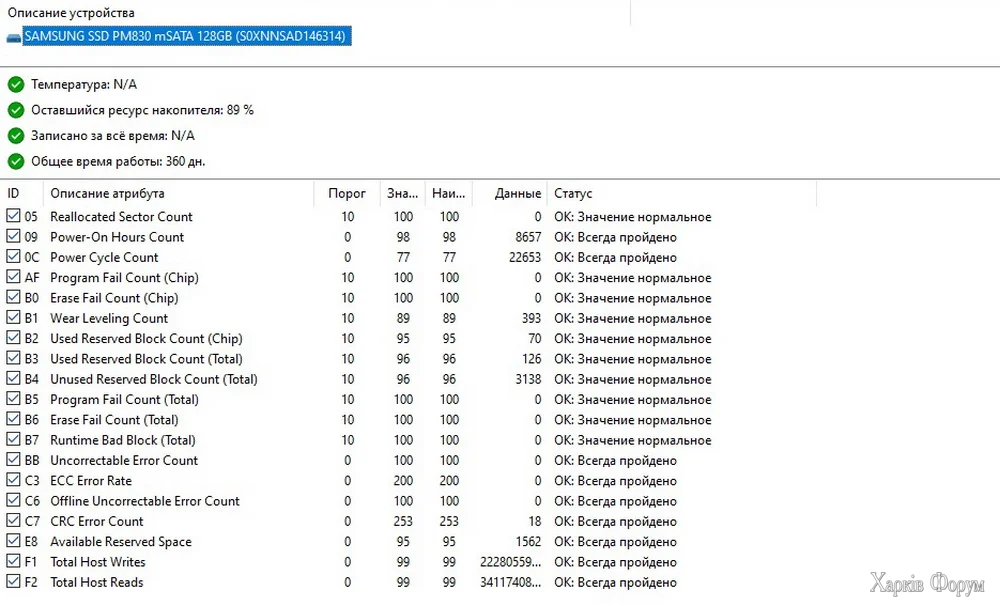Toggle the B5 Program Fail Count (Total) checkbox
The width and height of the screenshot is (1000, 606).
click(13, 399)
